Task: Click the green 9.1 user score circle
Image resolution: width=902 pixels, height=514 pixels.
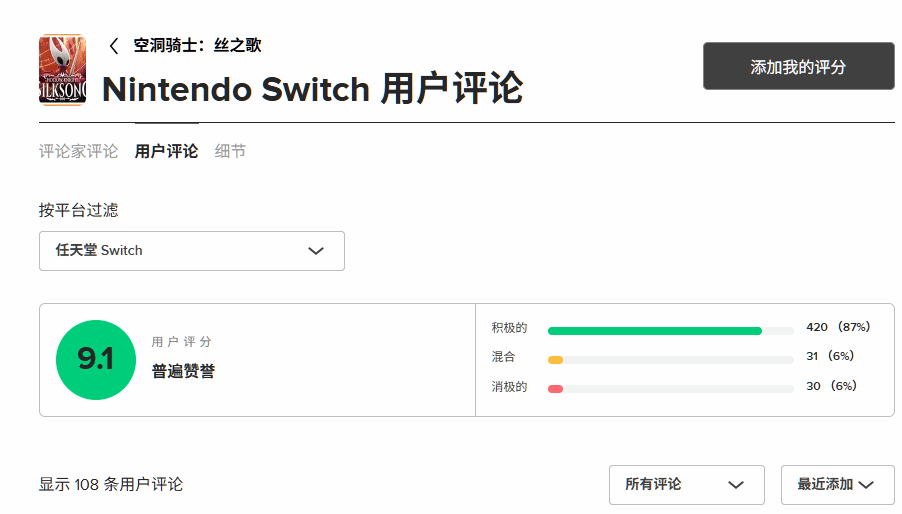Action: (x=95, y=359)
